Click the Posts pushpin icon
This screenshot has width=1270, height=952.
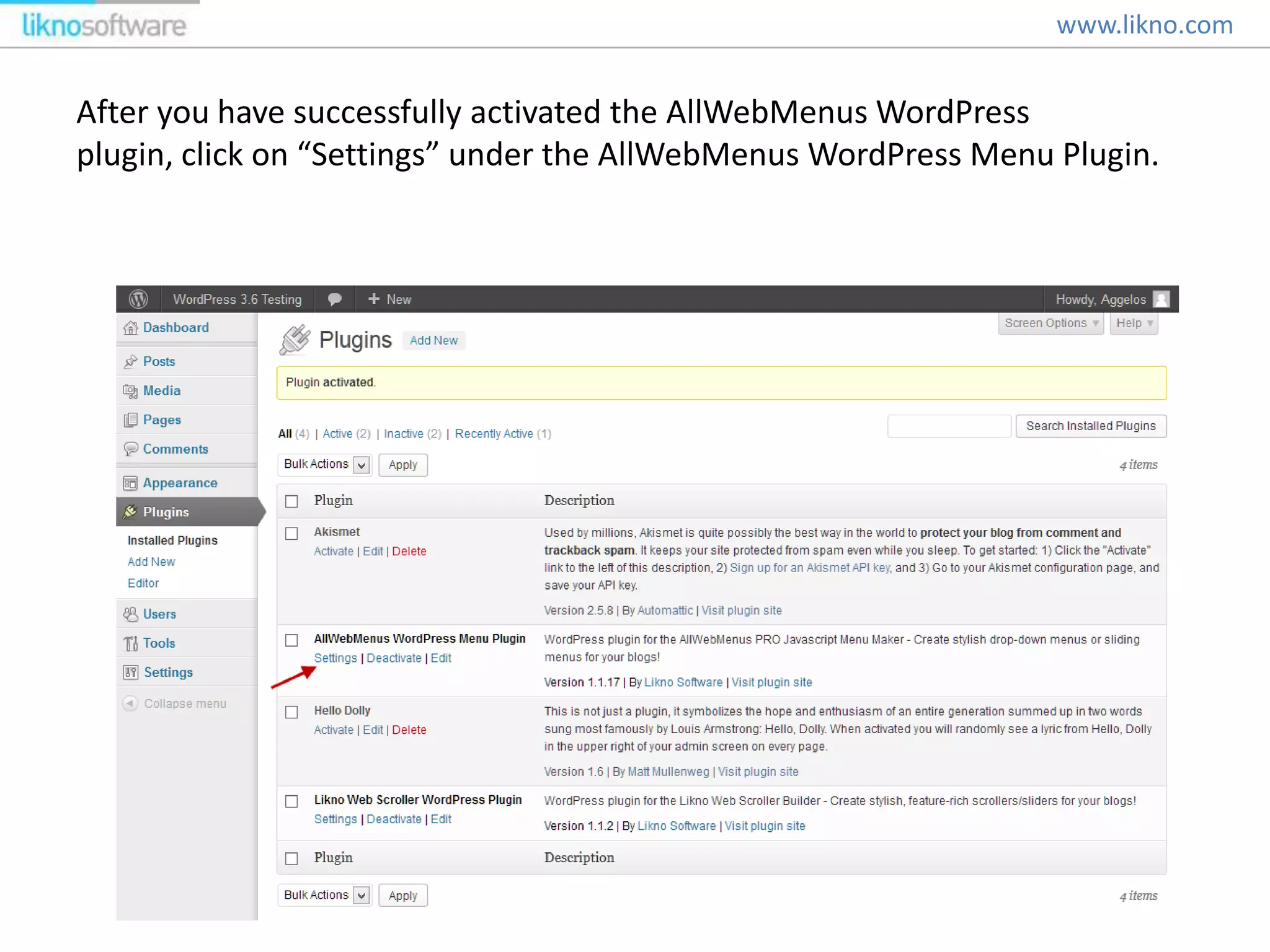(x=130, y=361)
